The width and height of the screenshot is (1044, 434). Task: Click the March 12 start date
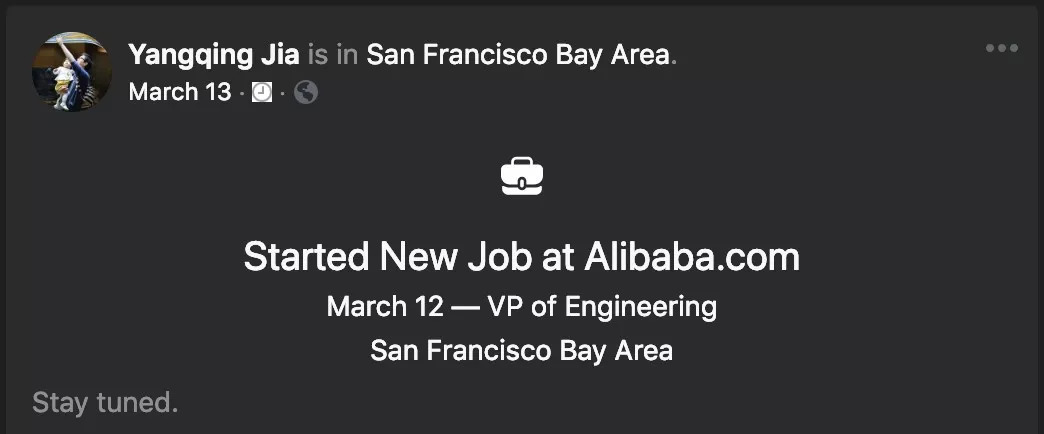pos(384,306)
